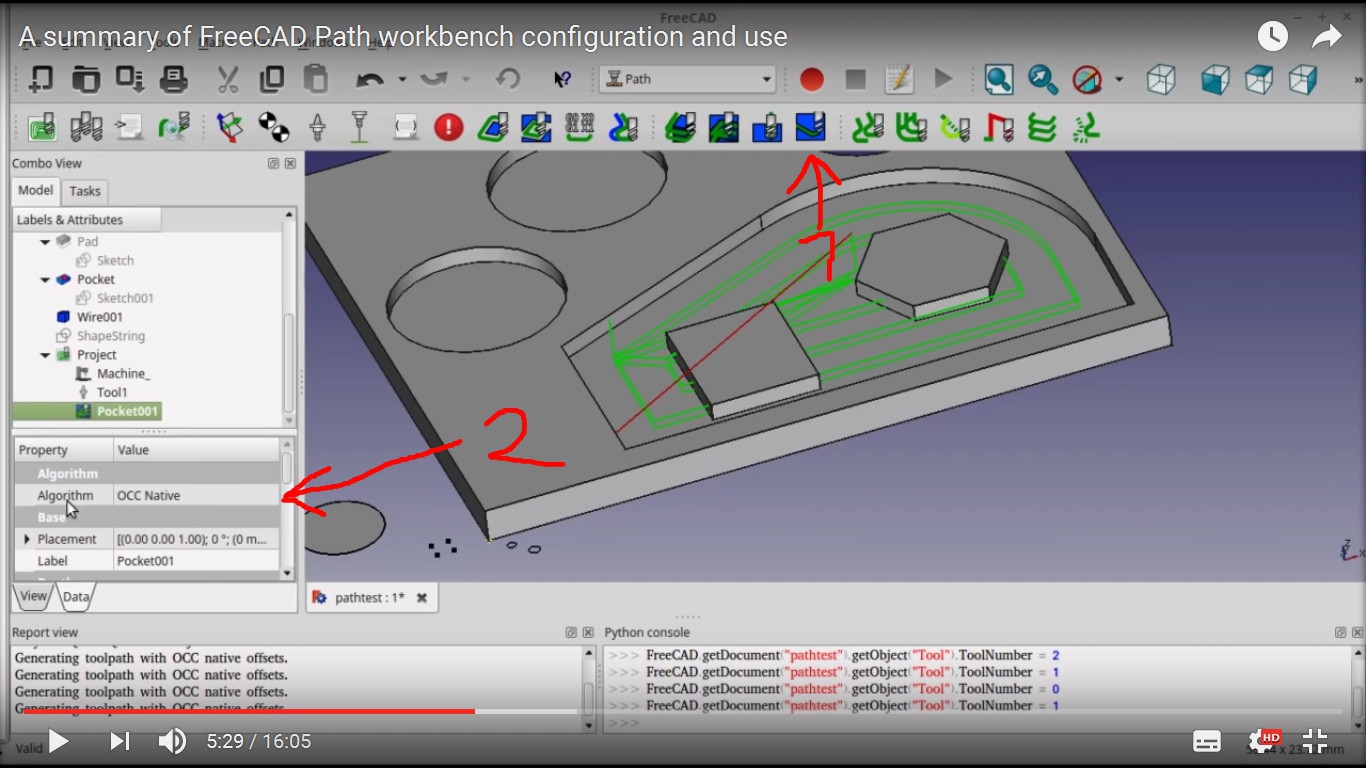Collapse the Pocket tree item

(x=45, y=280)
